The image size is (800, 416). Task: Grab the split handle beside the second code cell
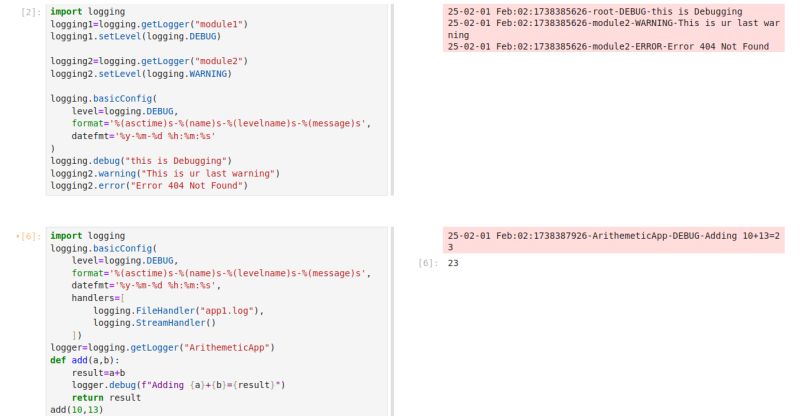pyautogui.click(x=392, y=322)
